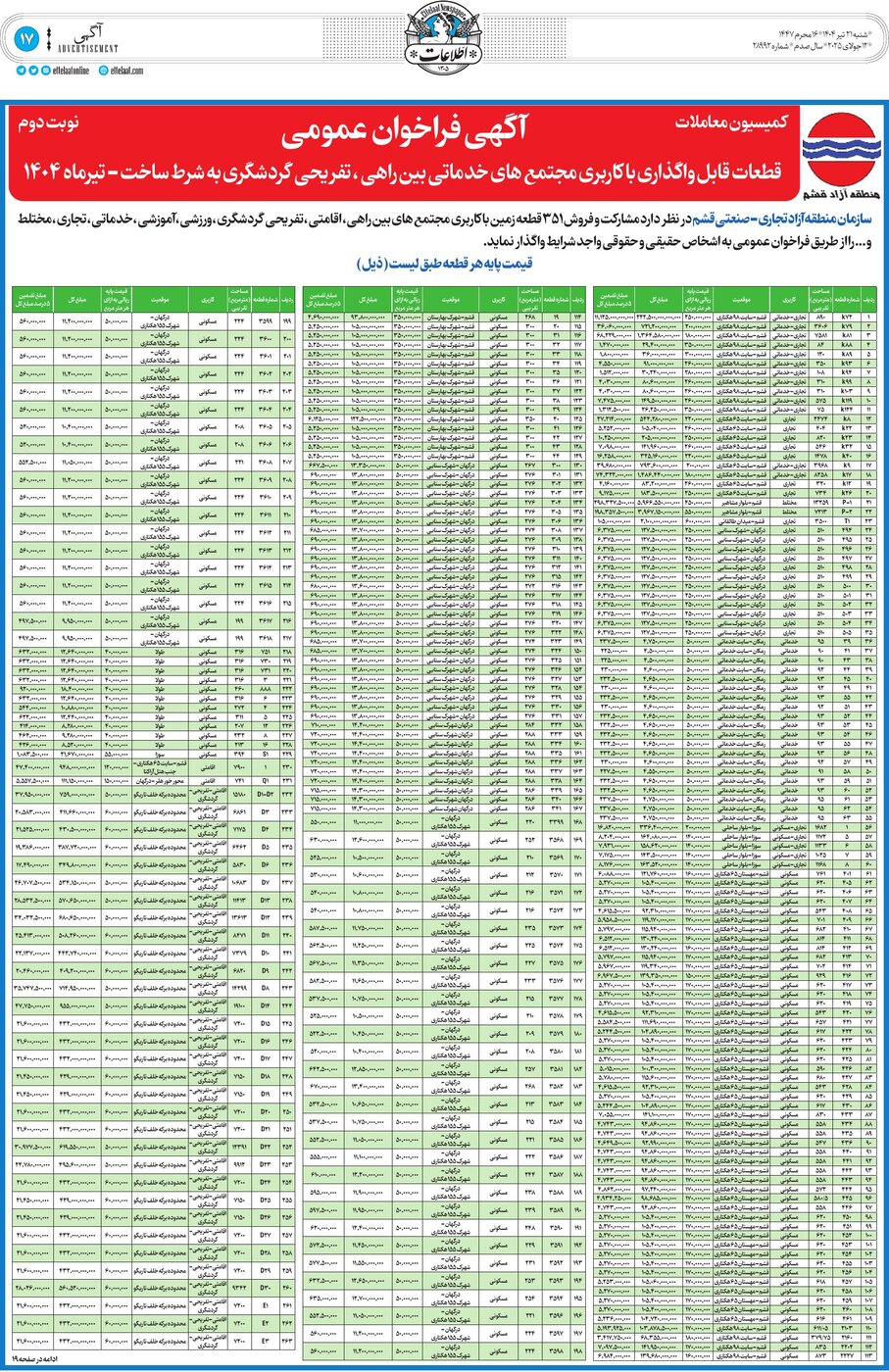This screenshot has height=1372, width=889.
Task: Open the ettelaat.com website link
Action: click(x=126, y=71)
